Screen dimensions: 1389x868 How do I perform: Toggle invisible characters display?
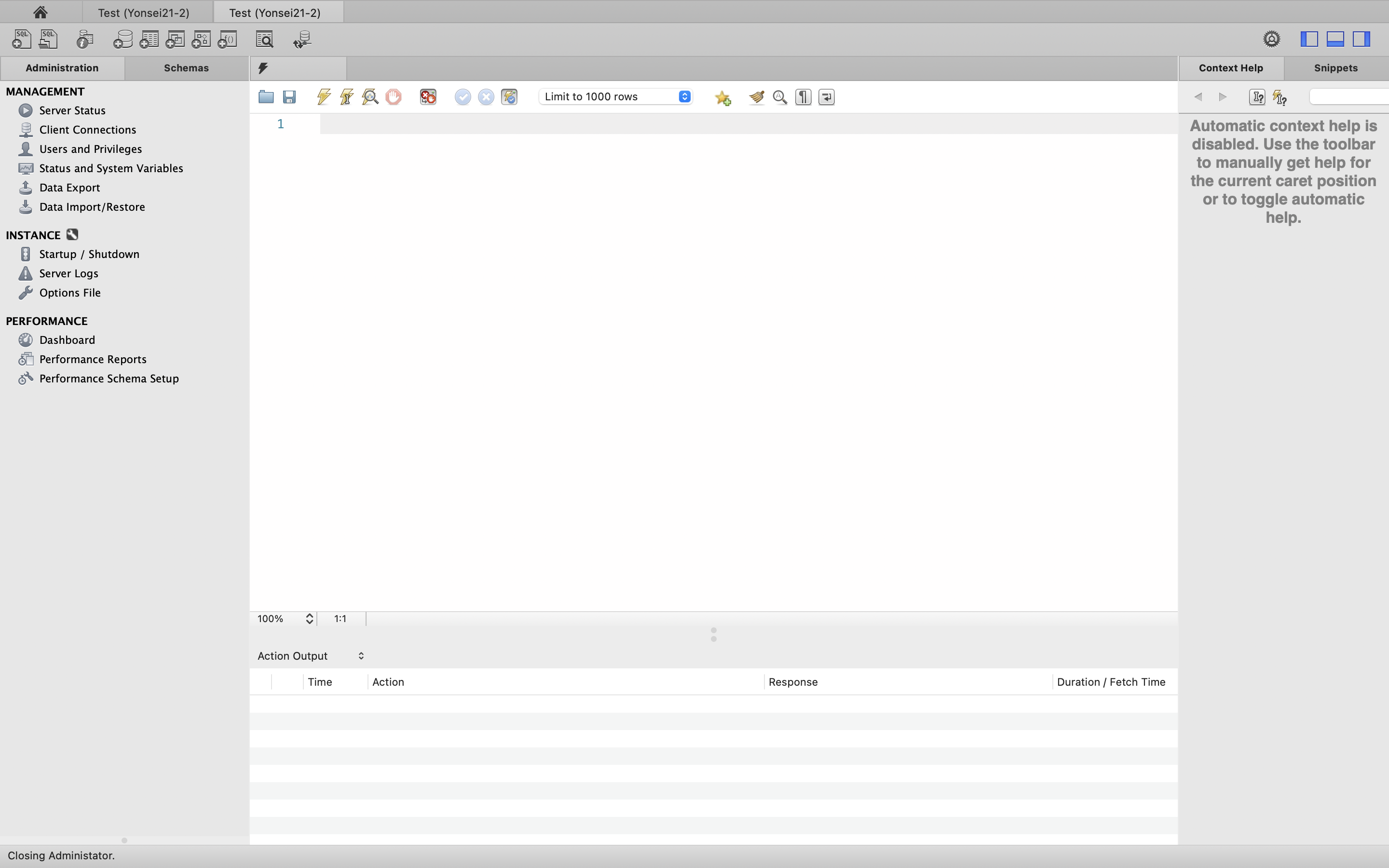click(803, 96)
